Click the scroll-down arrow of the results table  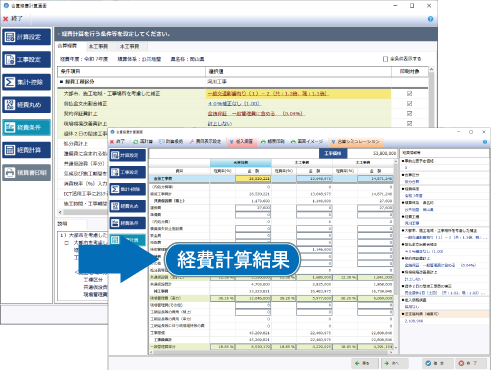pyautogui.click(x=395, y=347)
